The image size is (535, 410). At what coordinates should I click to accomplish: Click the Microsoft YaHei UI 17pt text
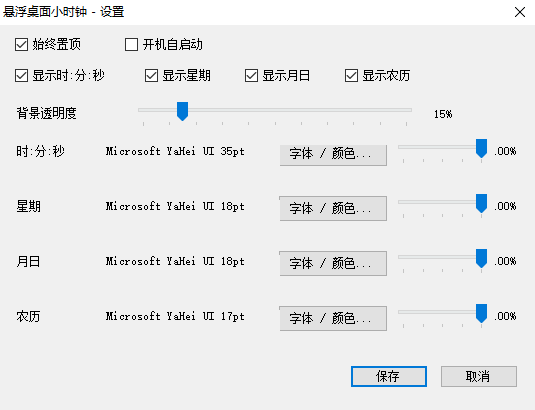click(x=175, y=316)
